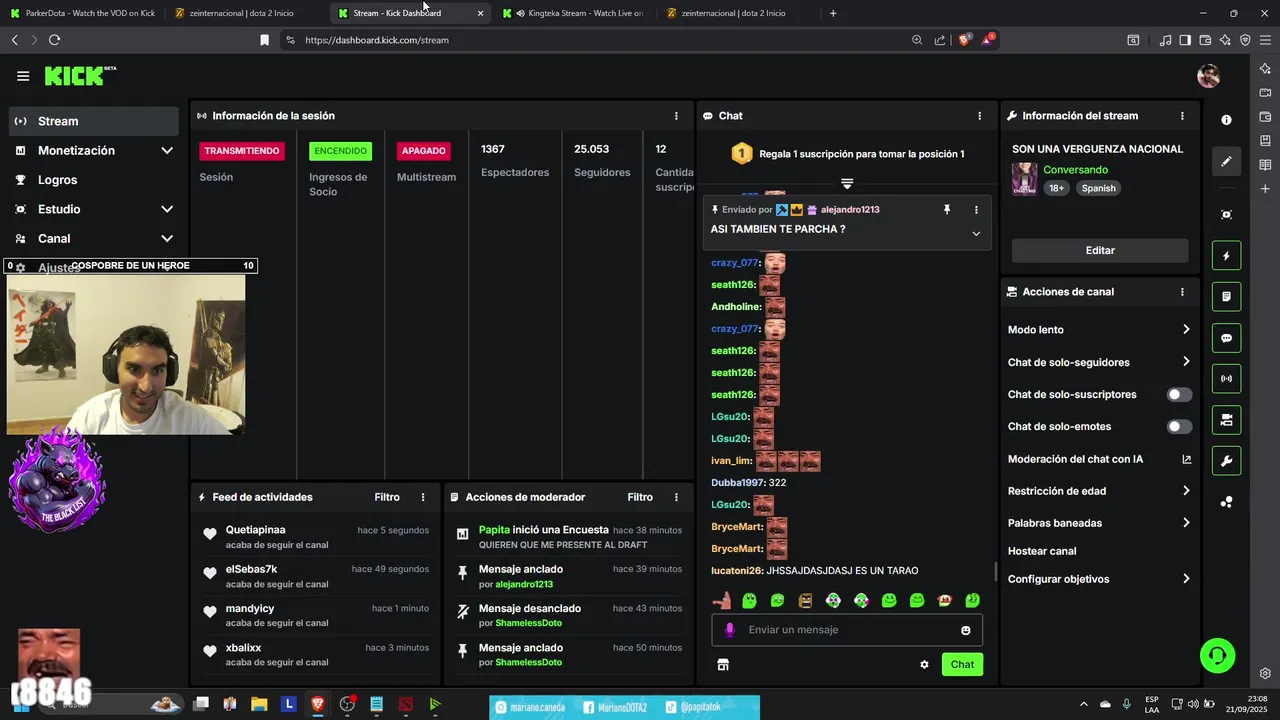Open the chat settings gear icon
The image size is (1280, 720).
(x=924, y=664)
